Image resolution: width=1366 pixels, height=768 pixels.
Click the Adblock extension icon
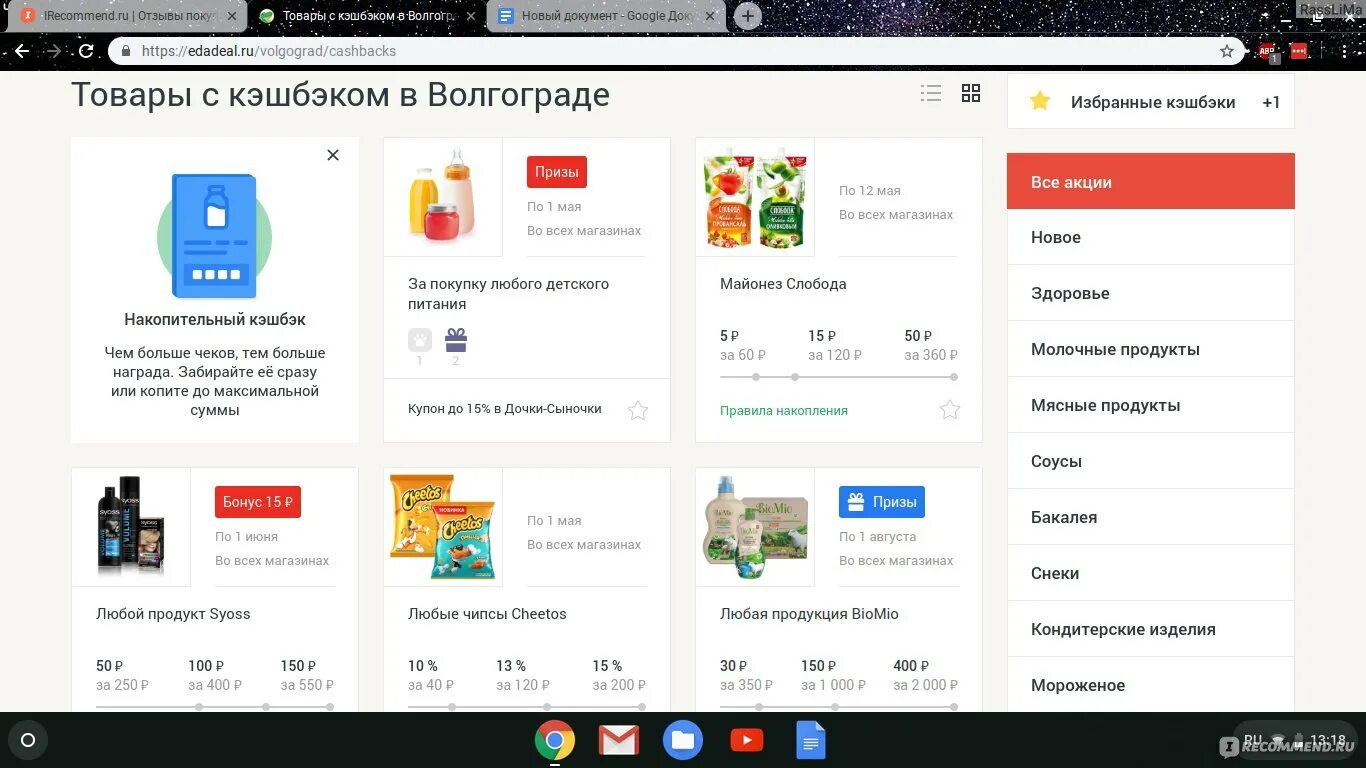(x=1267, y=51)
